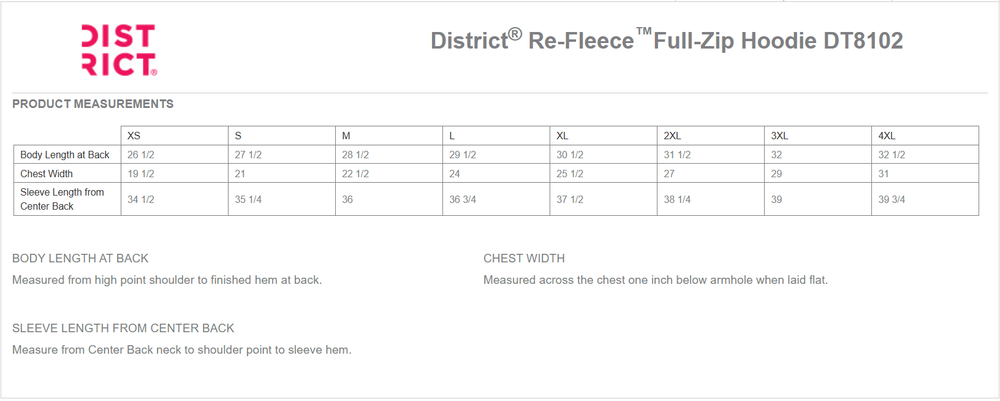Click the CHEST WIDTH description heading
The width and height of the screenshot is (1000, 401).
[x=524, y=258]
